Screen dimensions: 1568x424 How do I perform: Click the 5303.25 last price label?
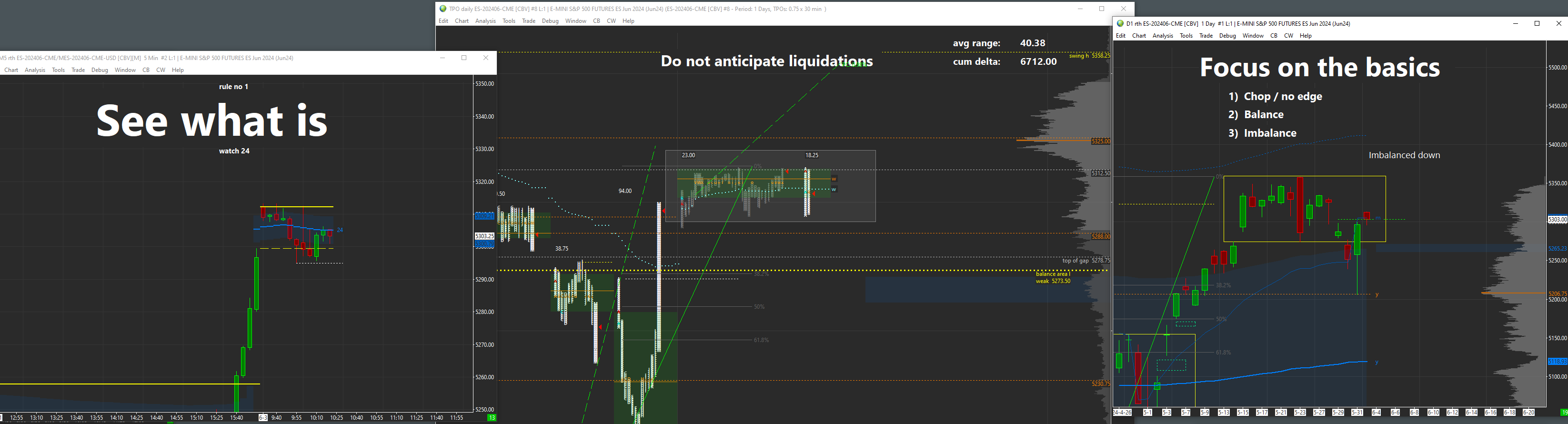coord(484,236)
